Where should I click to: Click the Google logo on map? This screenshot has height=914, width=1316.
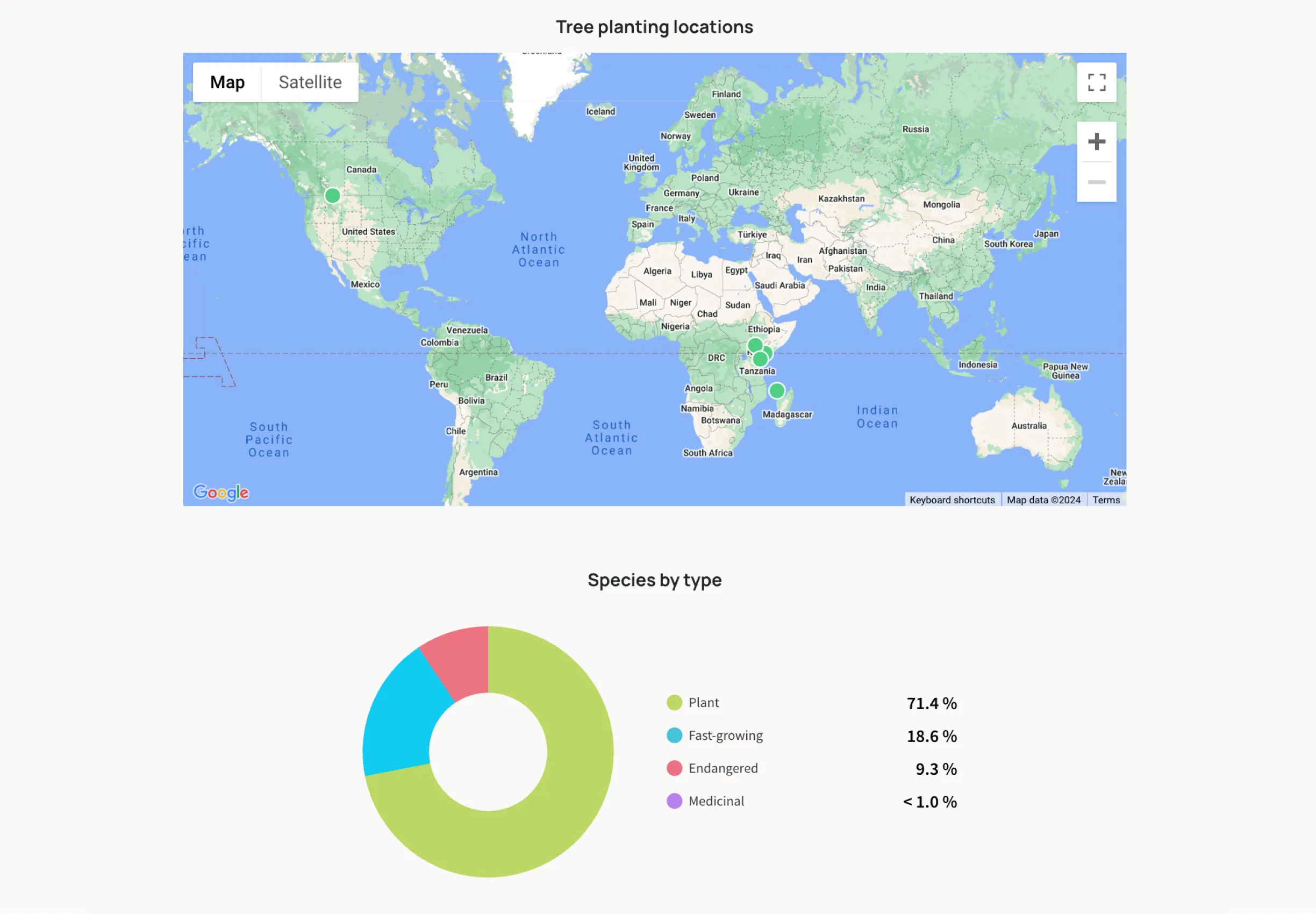point(221,492)
